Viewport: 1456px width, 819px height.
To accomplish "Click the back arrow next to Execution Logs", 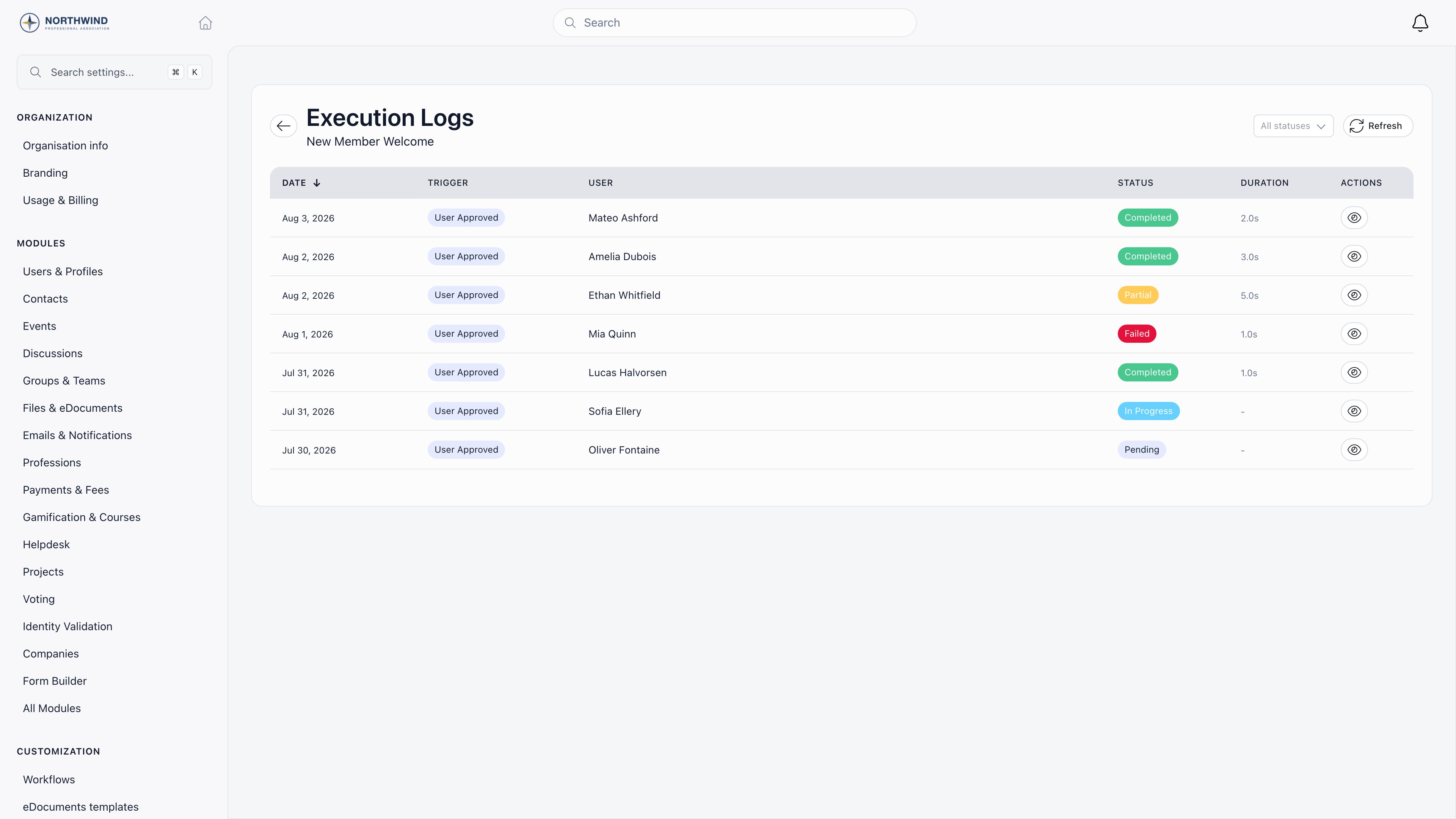I will (x=284, y=126).
